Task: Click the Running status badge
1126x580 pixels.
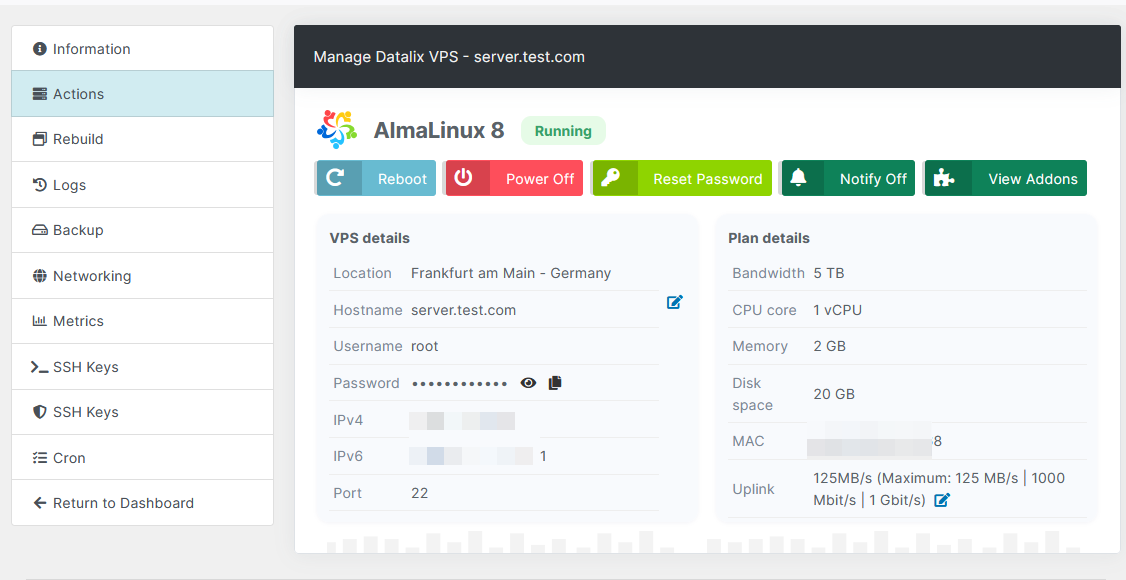Action: coord(563,131)
